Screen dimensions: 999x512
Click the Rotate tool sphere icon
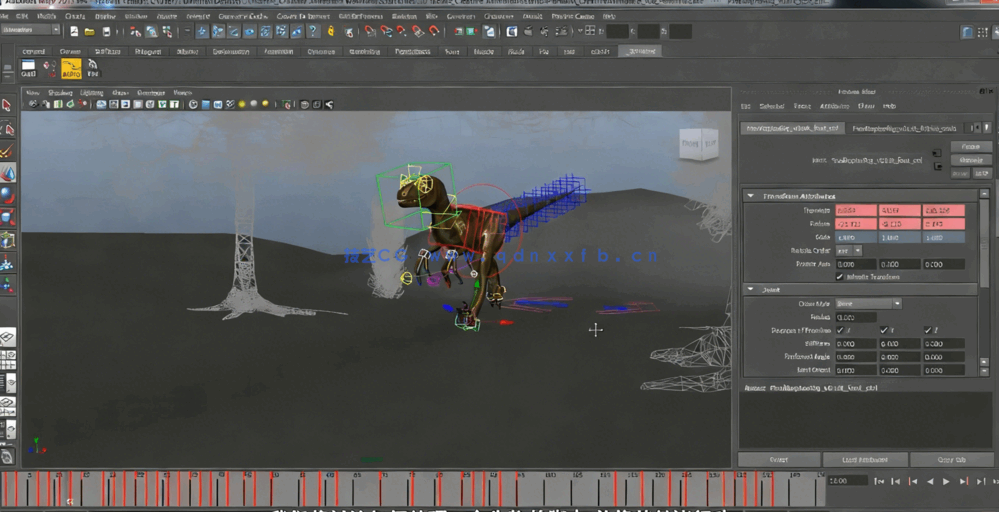click(x=7, y=196)
